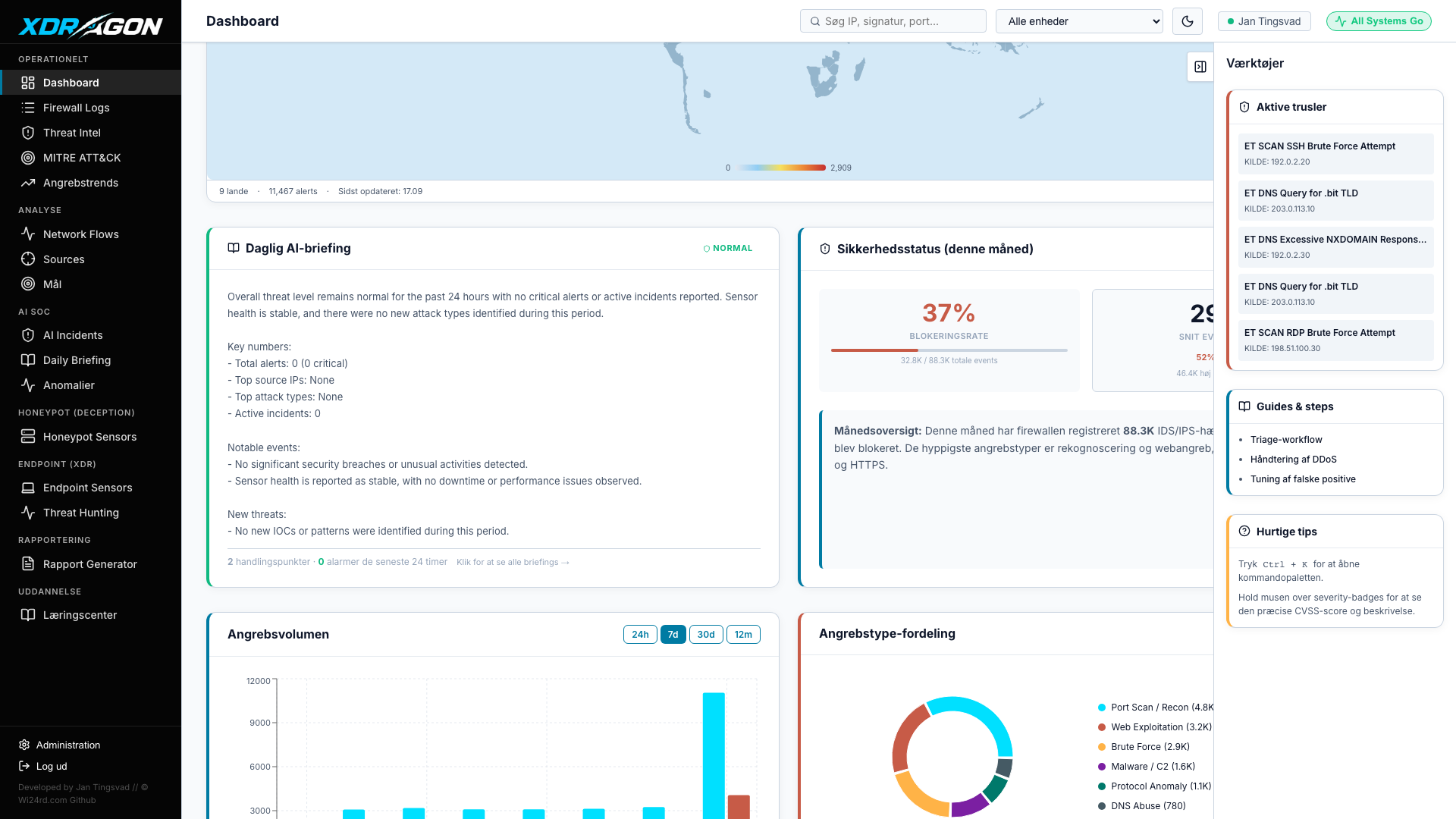The width and height of the screenshot is (1456, 819).
Task: Click the Malware / C2 legend entry
Action: (1147, 767)
